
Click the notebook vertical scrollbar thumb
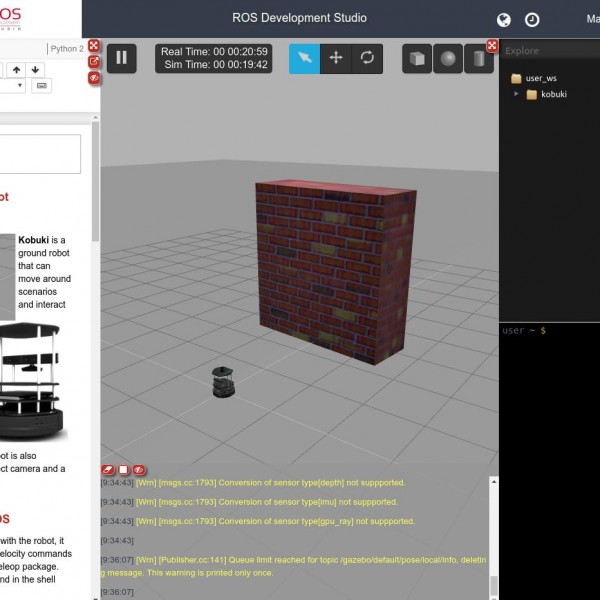pyautogui.click(x=95, y=181)
